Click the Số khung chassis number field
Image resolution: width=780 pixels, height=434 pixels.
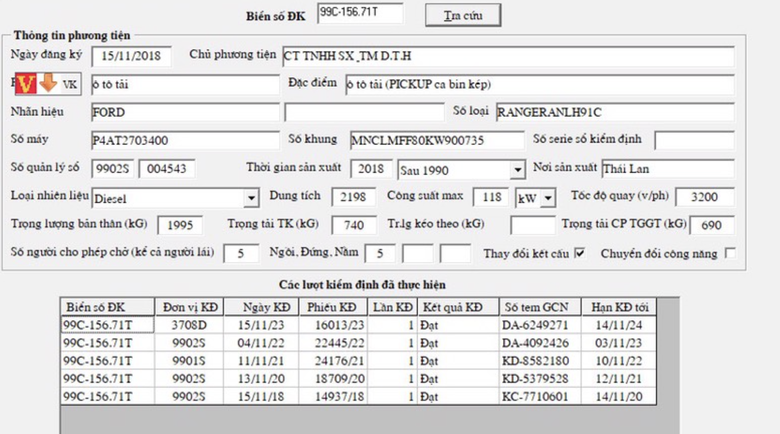[x=435, y=139]
